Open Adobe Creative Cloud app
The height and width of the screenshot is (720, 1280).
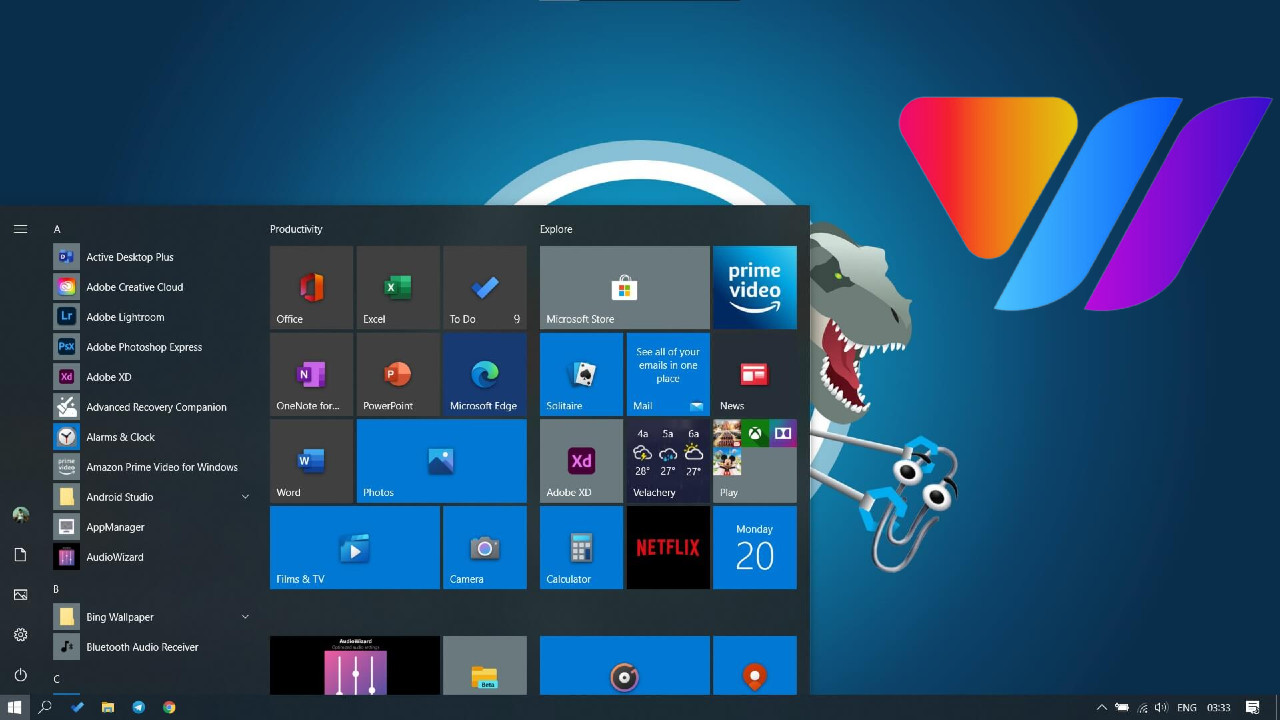point(152,287)
